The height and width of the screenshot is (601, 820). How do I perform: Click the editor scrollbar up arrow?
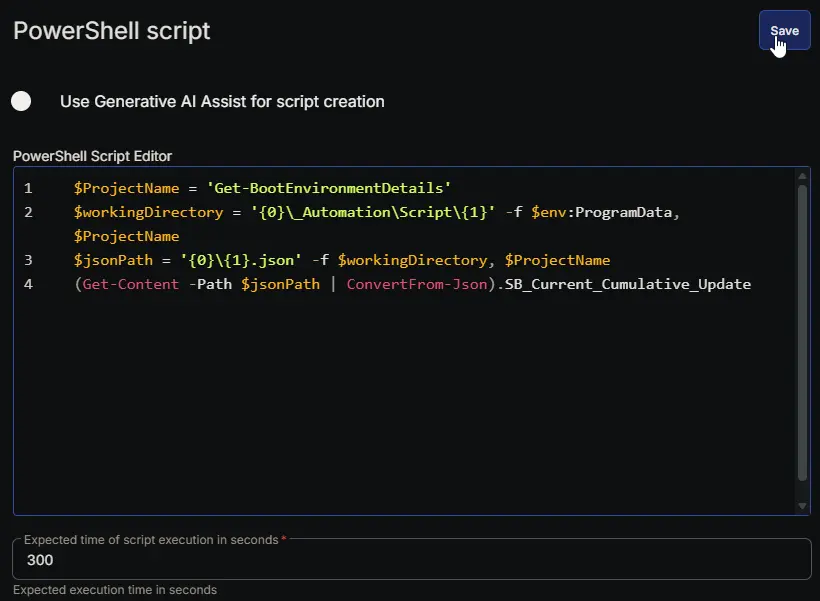(x=802, y=176)
